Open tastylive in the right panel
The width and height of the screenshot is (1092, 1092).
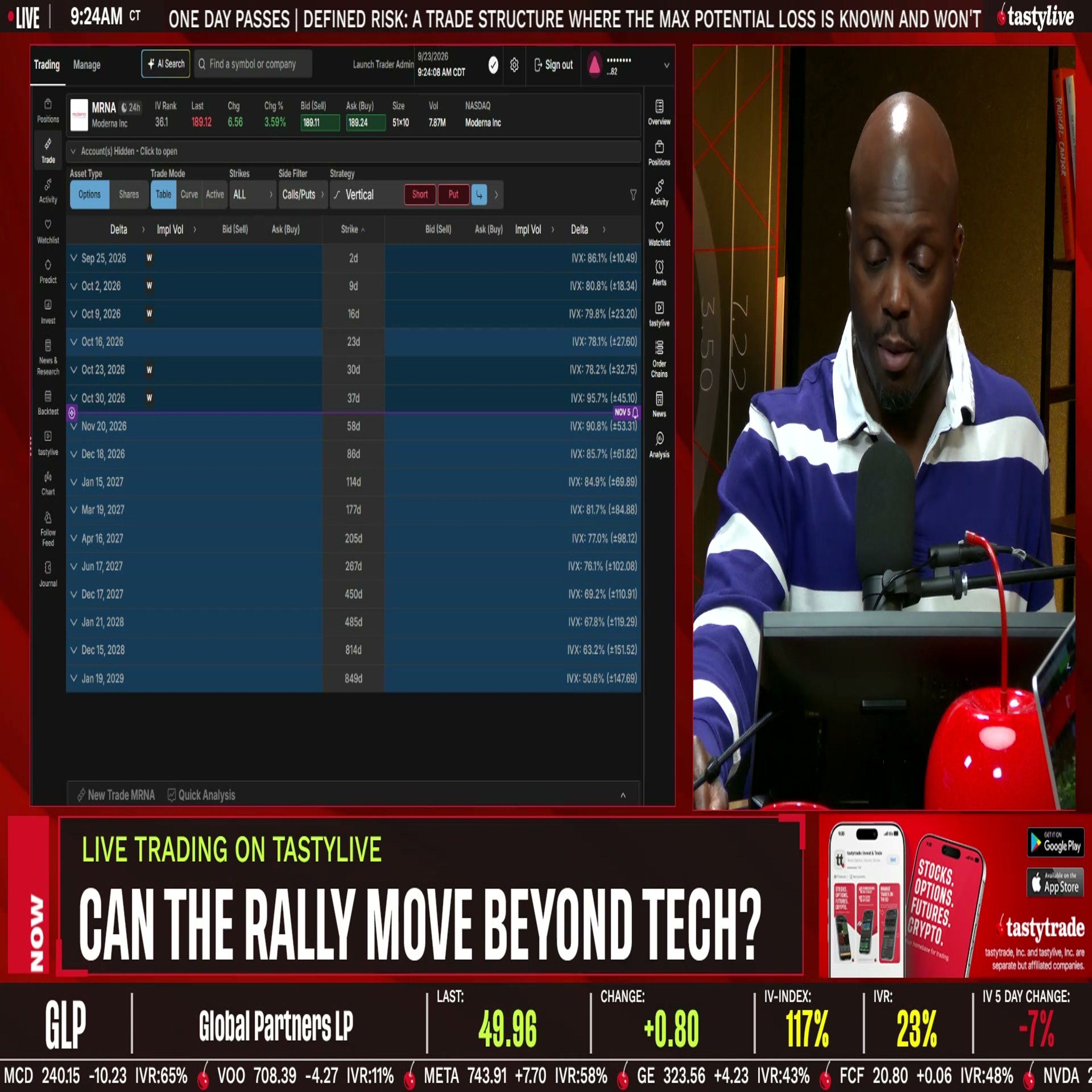pos(659,314)
